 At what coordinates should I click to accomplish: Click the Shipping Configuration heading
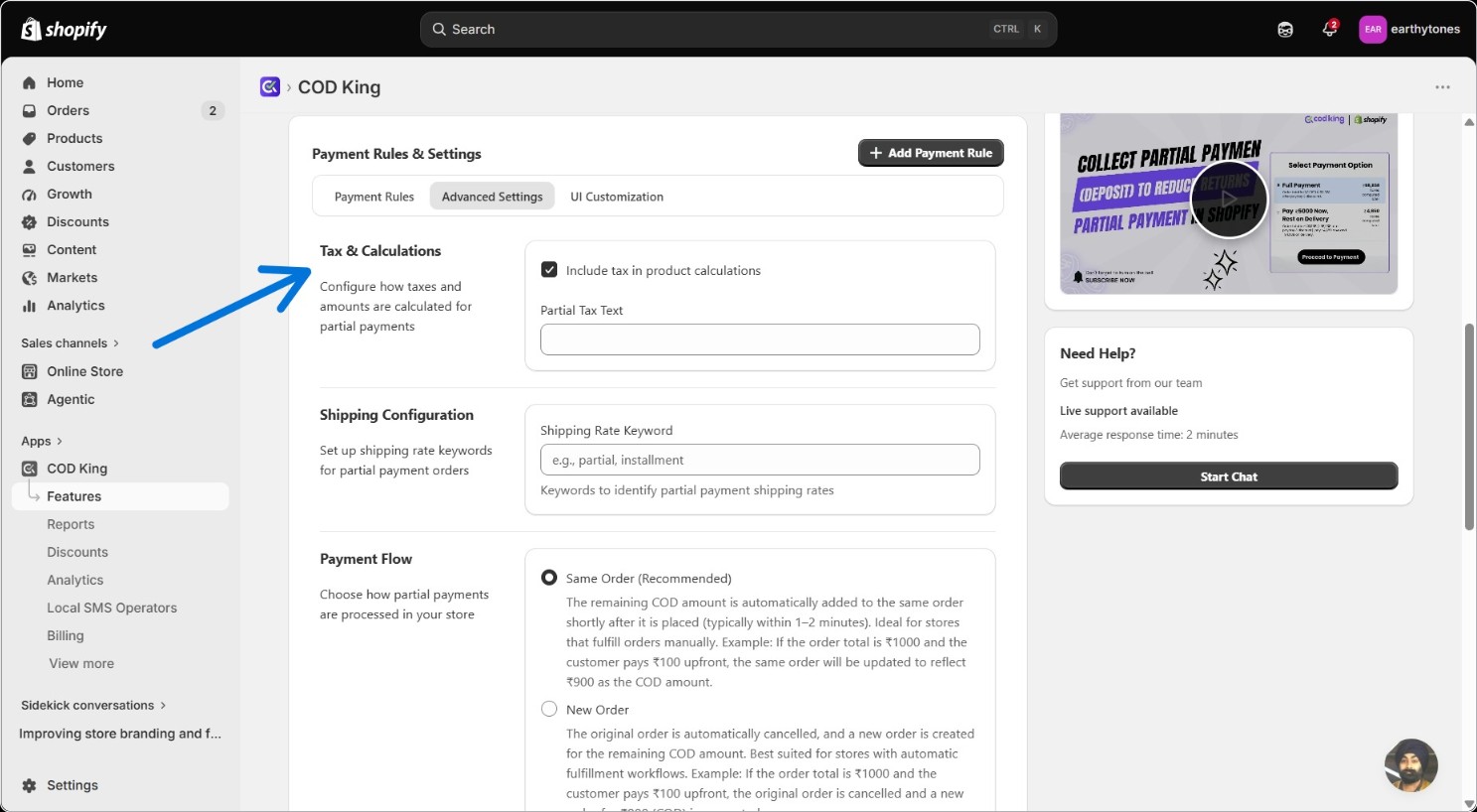396,415
